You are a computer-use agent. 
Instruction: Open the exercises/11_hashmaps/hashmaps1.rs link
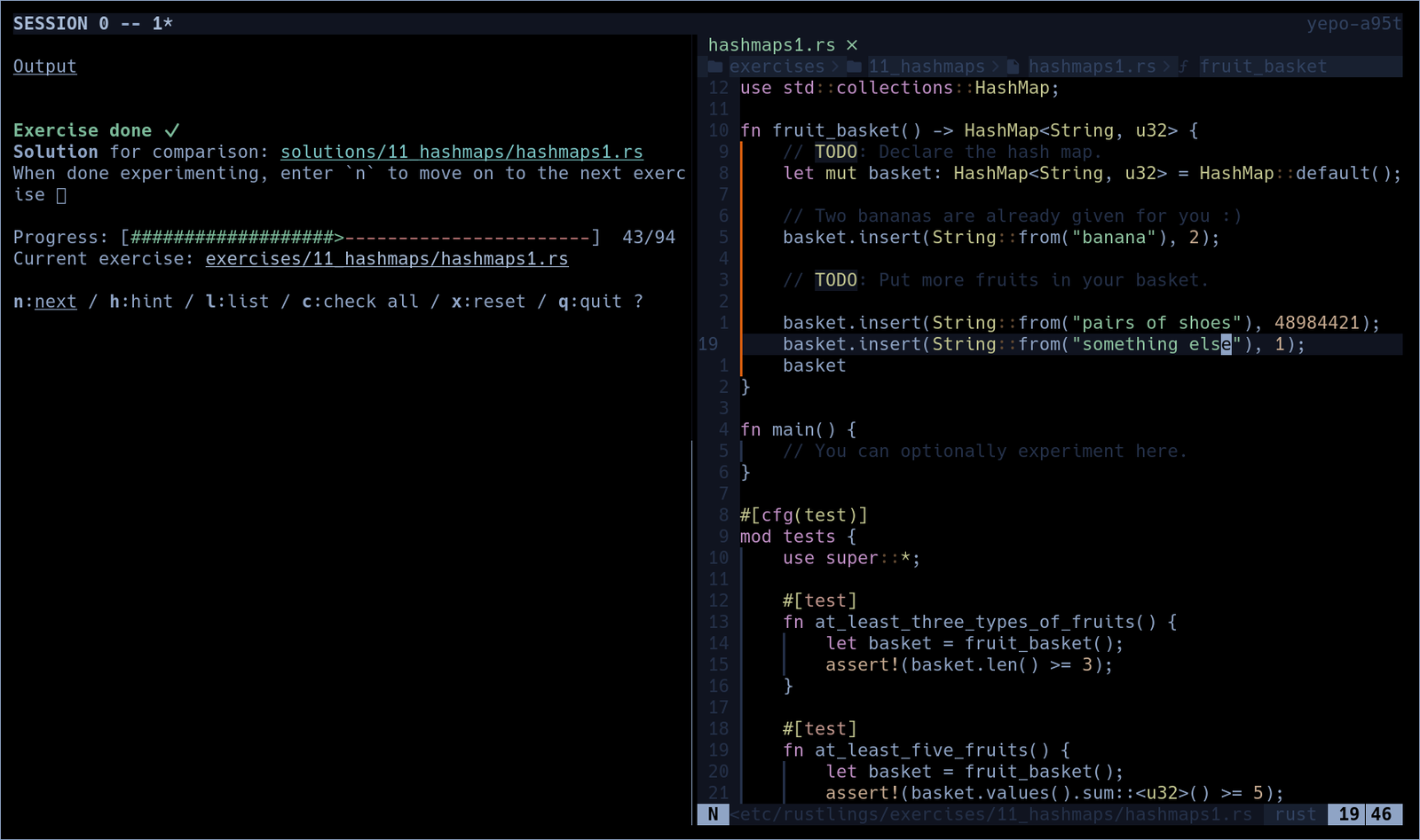pyautogui.click(x=387, y=259)
